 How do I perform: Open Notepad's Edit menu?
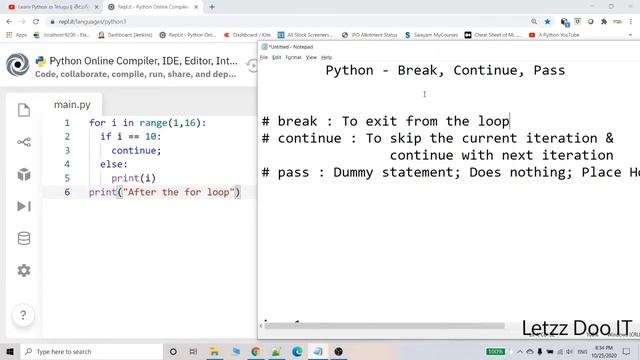[x=277, y=58]
